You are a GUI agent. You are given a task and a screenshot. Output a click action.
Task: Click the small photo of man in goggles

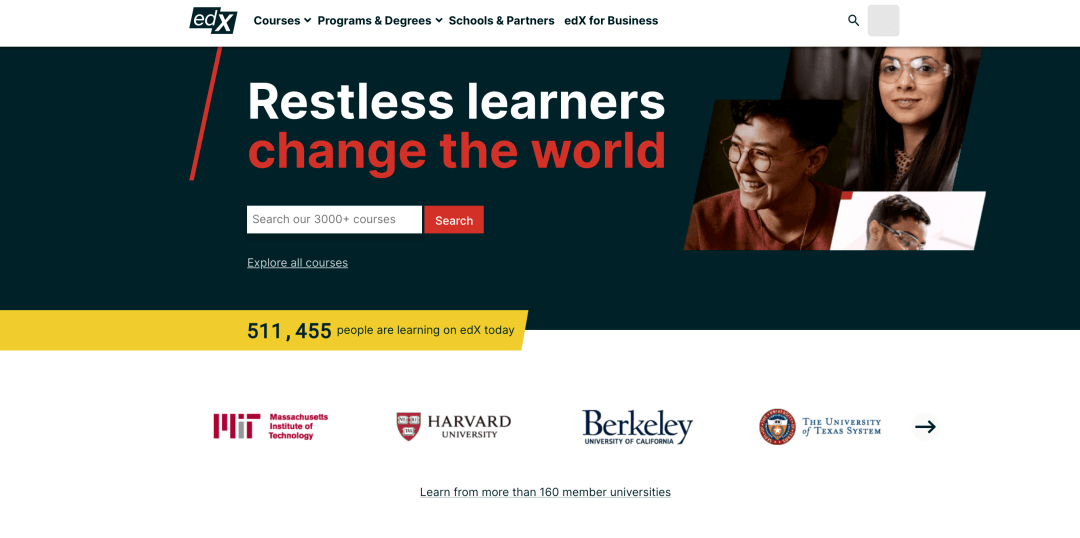tap(905, 222)
